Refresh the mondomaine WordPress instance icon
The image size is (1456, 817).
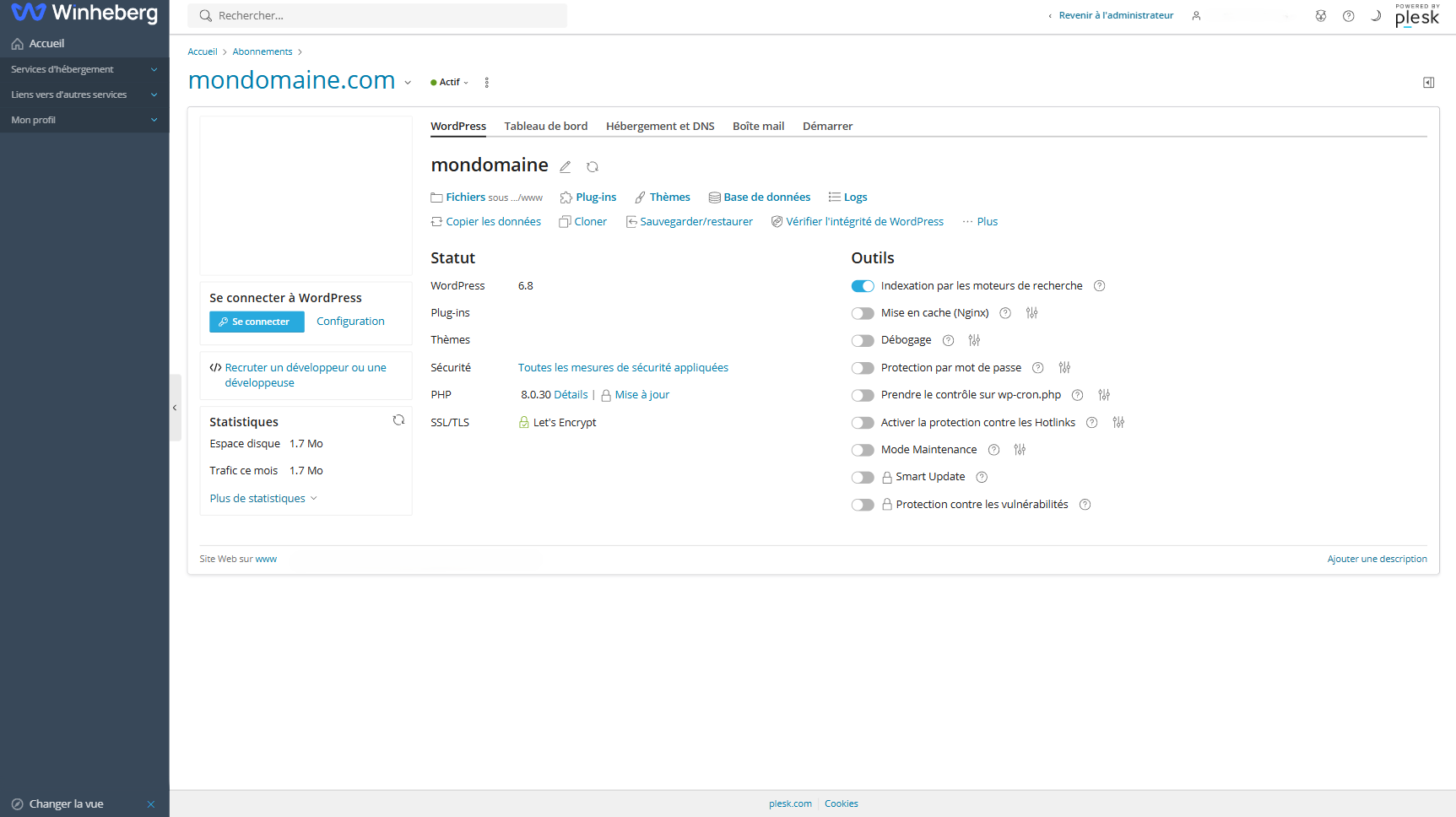pos(593,167)
